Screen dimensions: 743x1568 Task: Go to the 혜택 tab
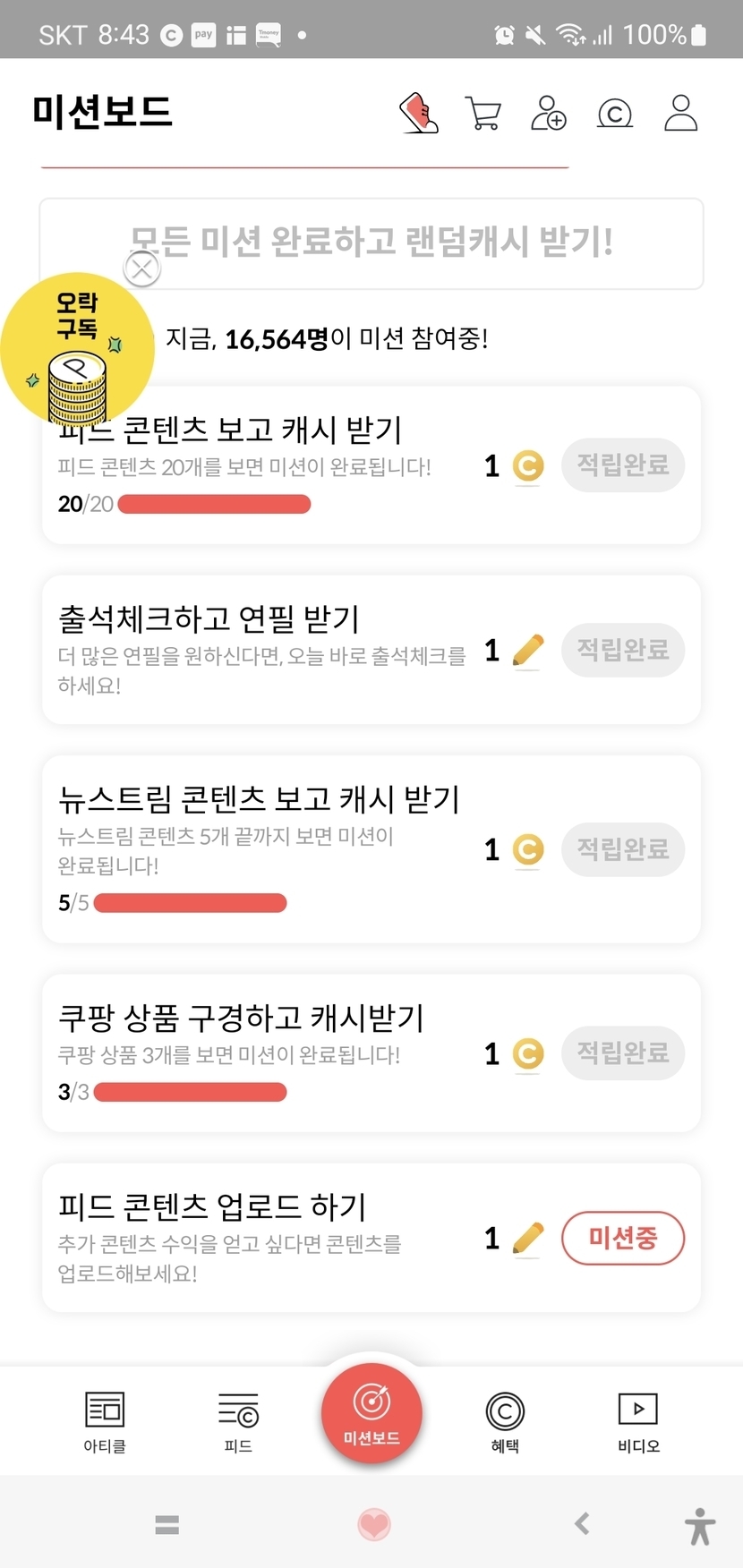click(505, 1421)
